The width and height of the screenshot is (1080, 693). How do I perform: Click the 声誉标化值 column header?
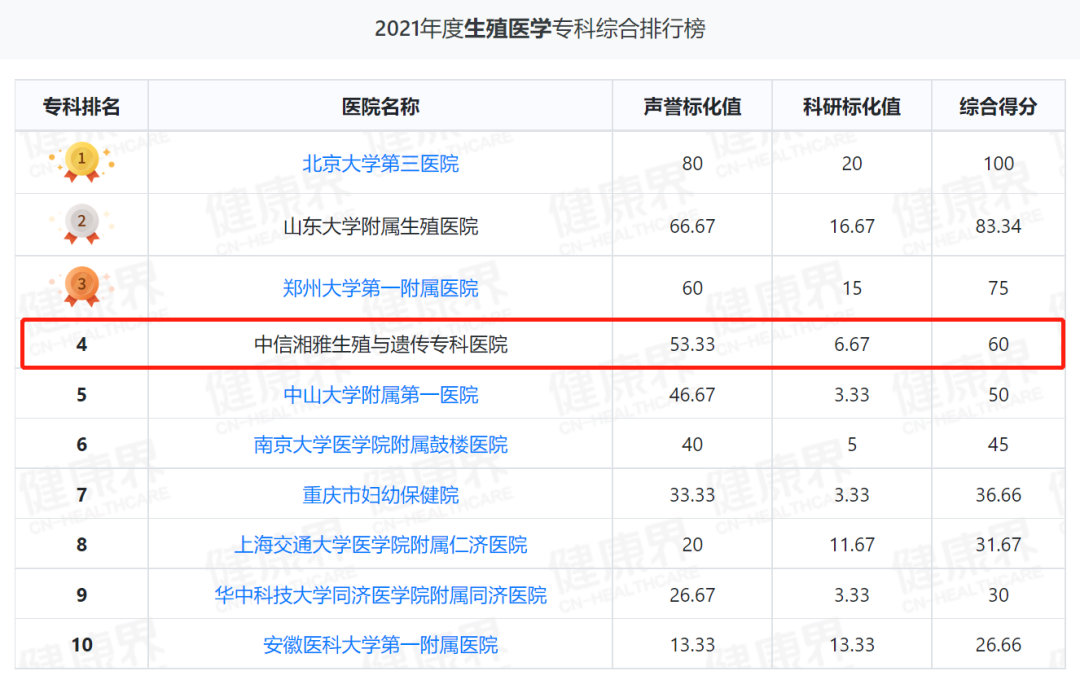click(692, 107)
